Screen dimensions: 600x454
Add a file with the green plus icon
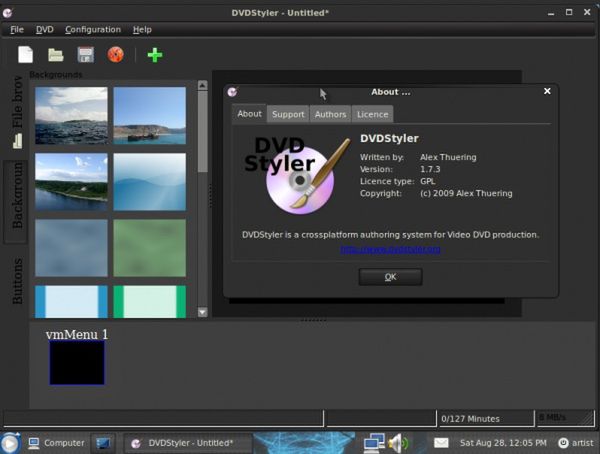[x=155, y=55]
